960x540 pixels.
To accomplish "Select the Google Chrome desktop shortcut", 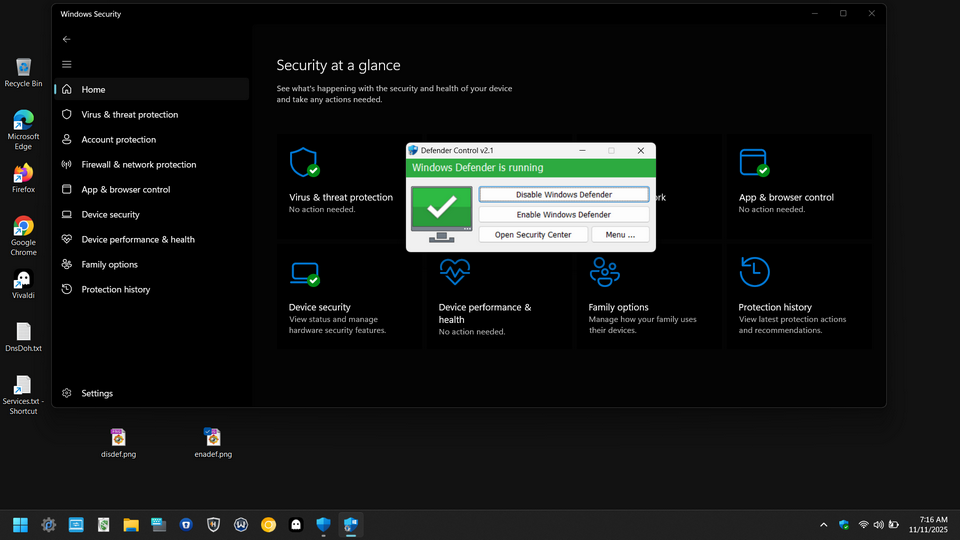I will pyautogui.click(x=23, y=236).
